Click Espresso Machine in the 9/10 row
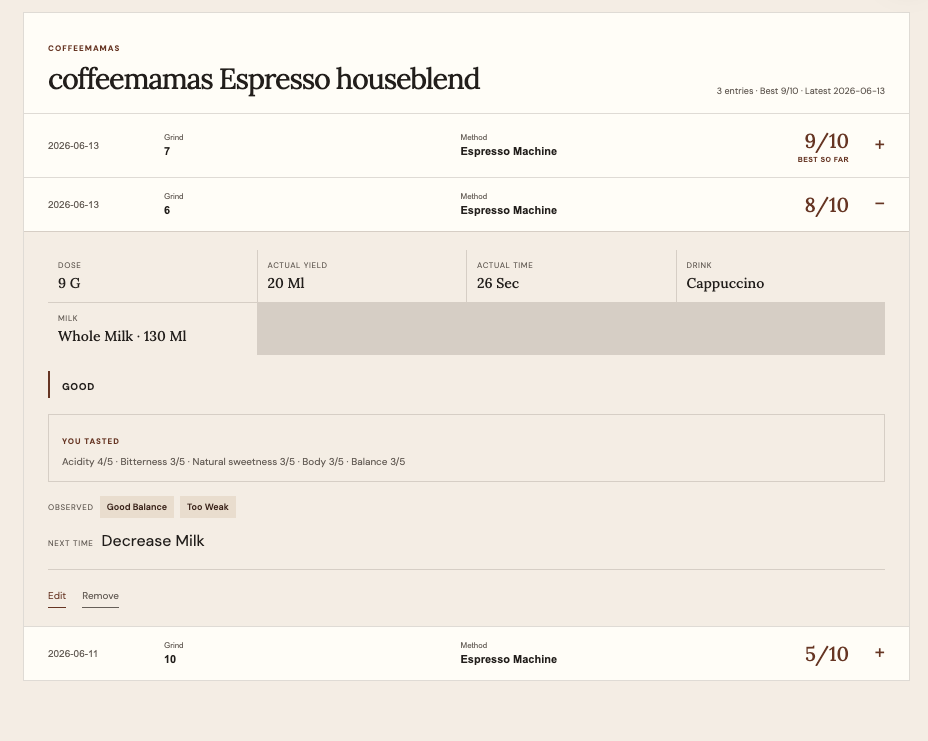 508,152
